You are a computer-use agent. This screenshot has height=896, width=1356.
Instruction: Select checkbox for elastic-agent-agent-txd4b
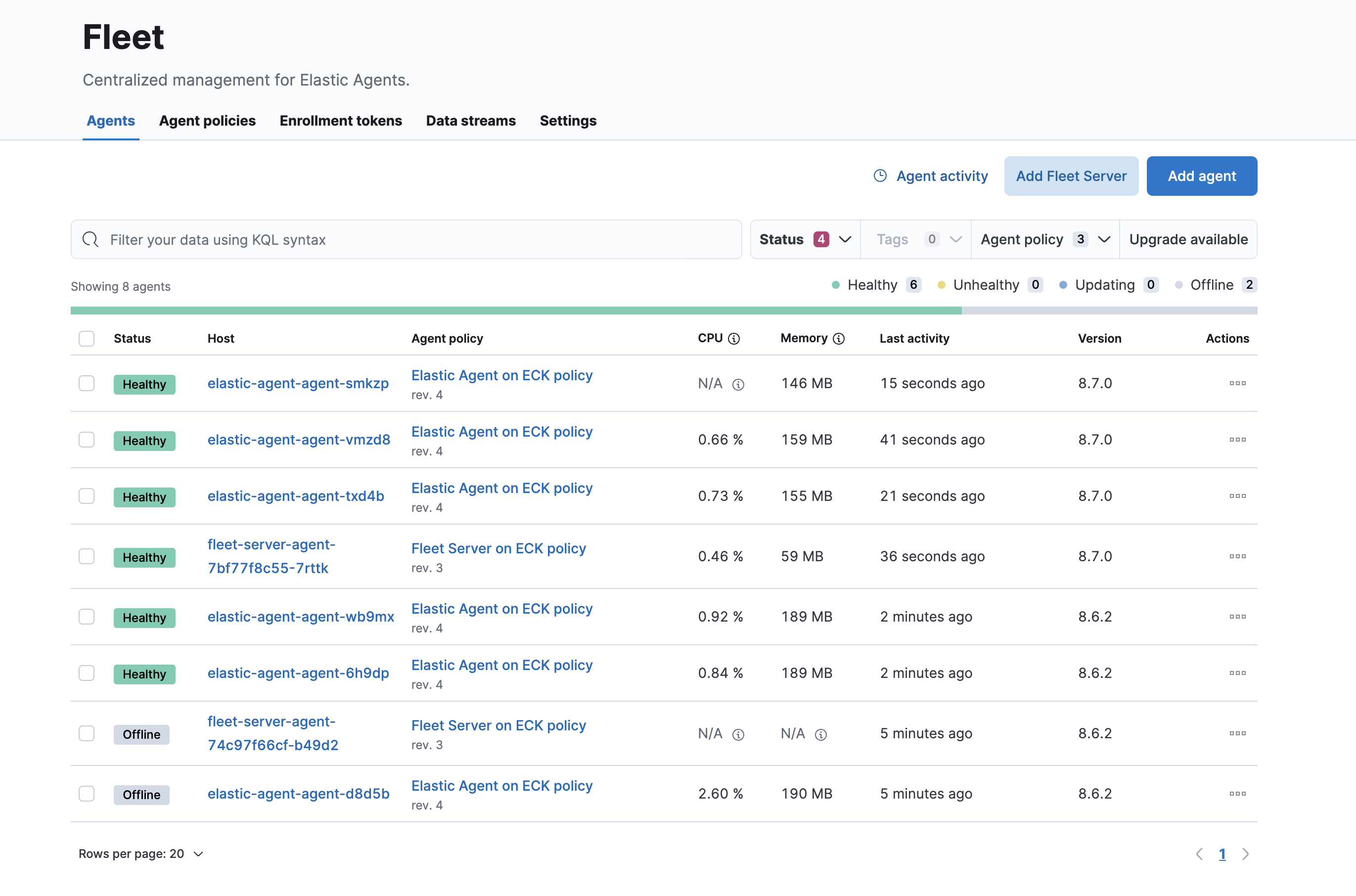coord(86,496)
